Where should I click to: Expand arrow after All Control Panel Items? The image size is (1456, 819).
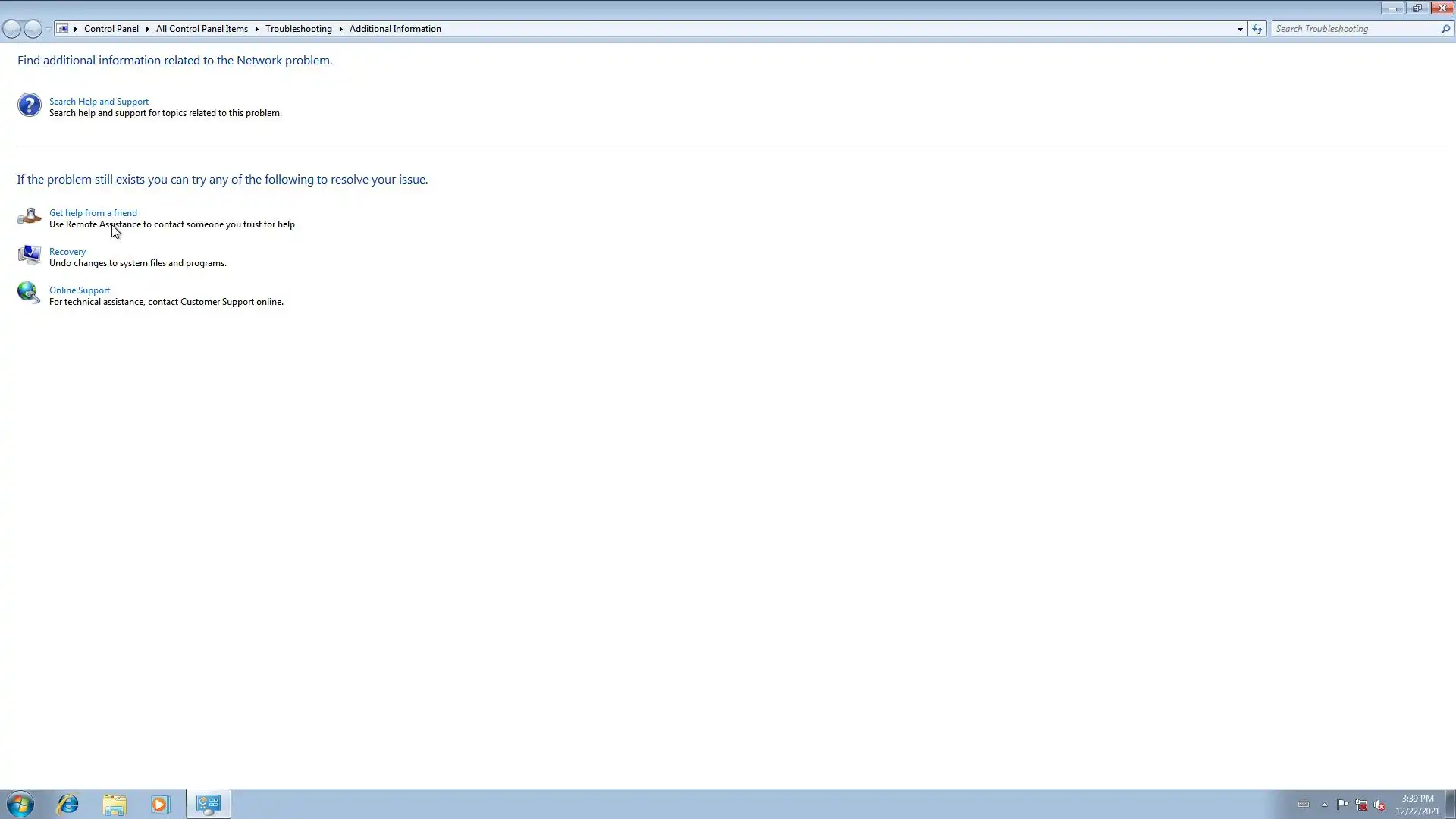tap(256, 29)
